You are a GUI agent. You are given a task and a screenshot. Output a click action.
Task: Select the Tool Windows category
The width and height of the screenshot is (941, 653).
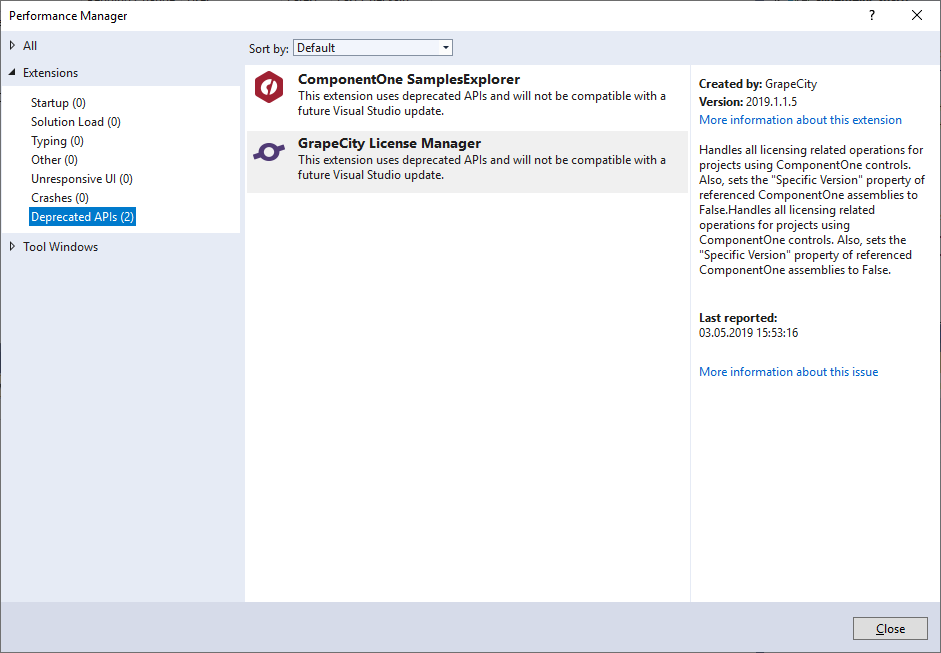coord(61,247)
